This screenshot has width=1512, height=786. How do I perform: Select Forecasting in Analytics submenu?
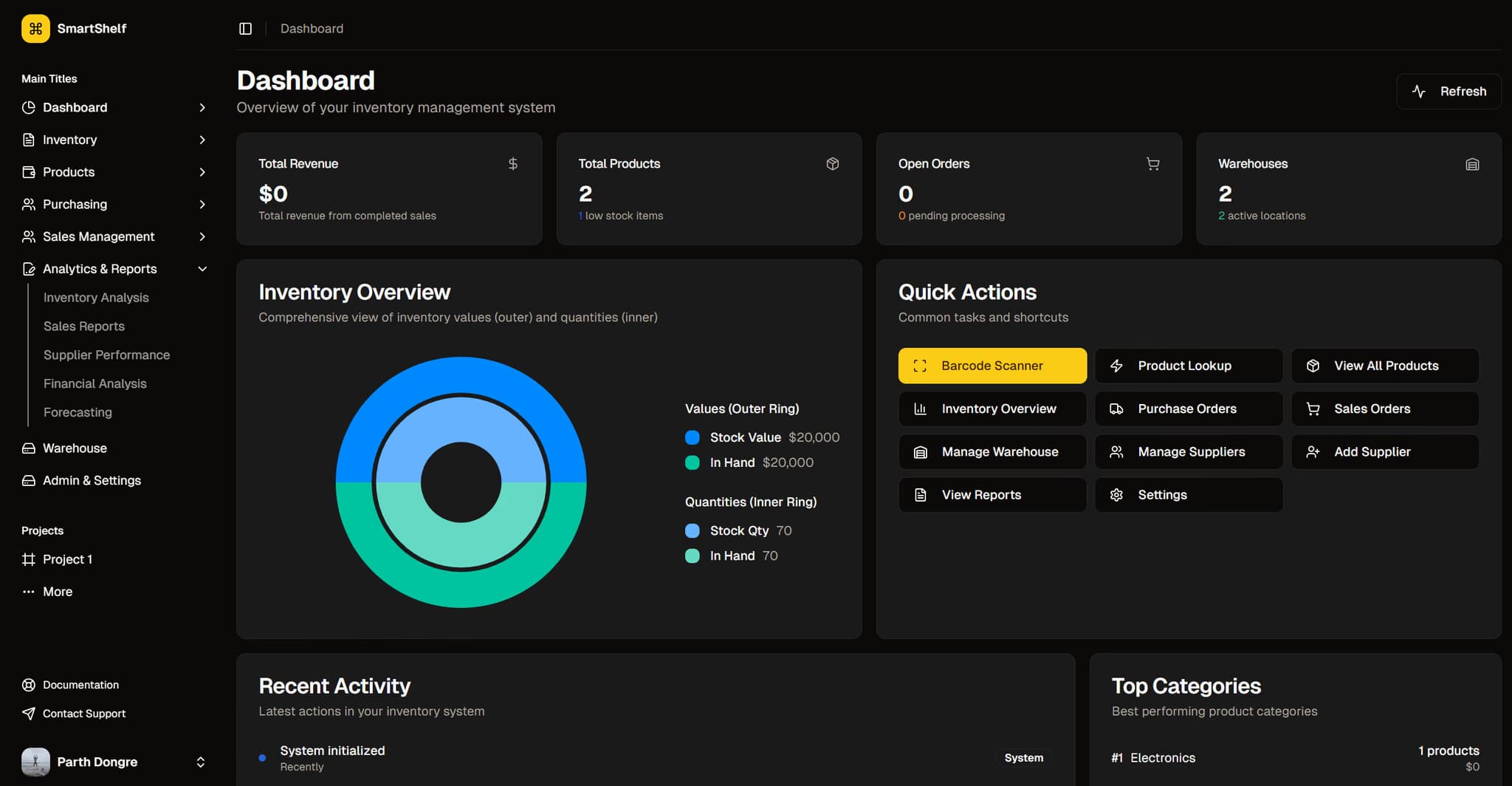click(78, 412)
